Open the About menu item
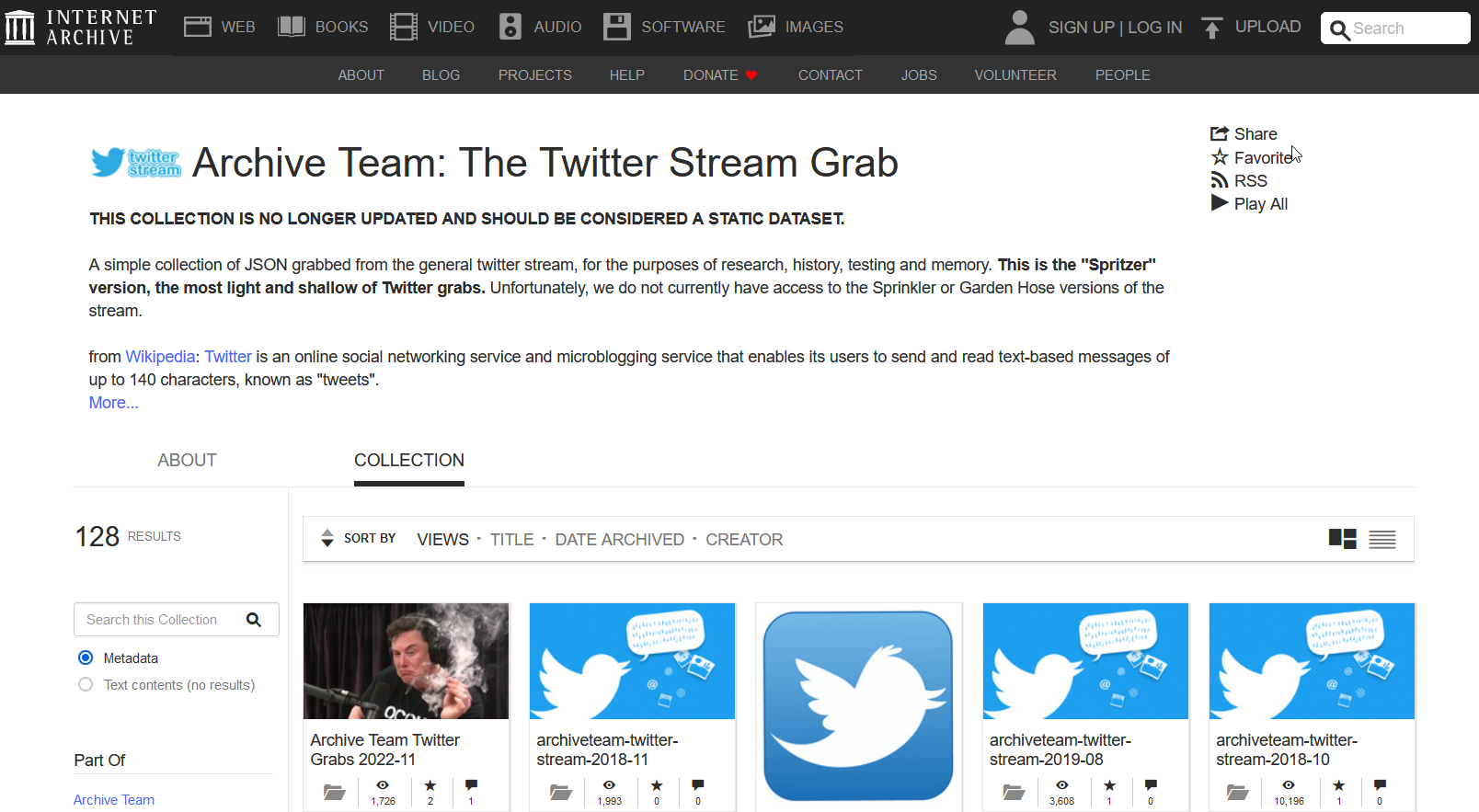1479x812 pixels. pos(361,75)
